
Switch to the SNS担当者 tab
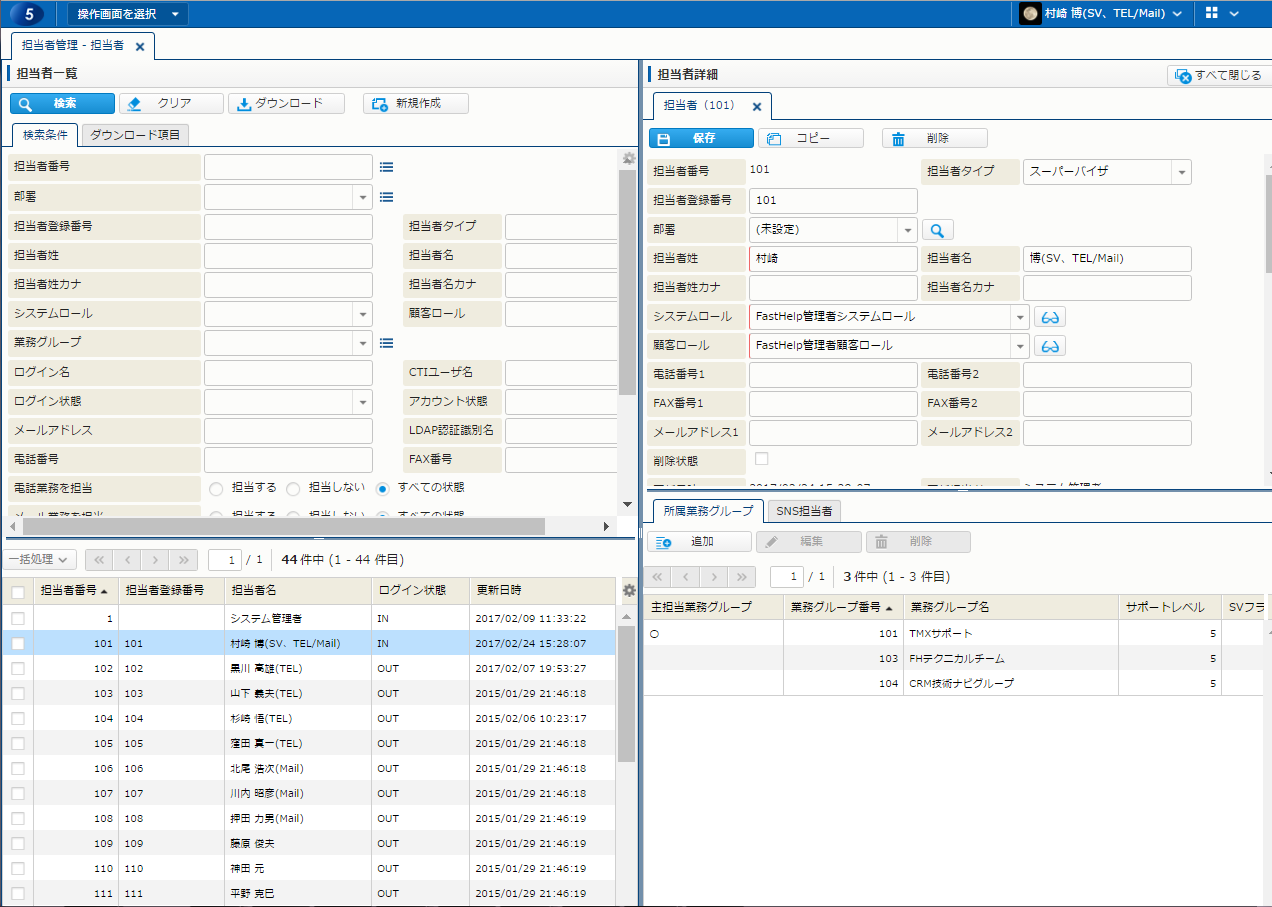click(x=804, y=511)
